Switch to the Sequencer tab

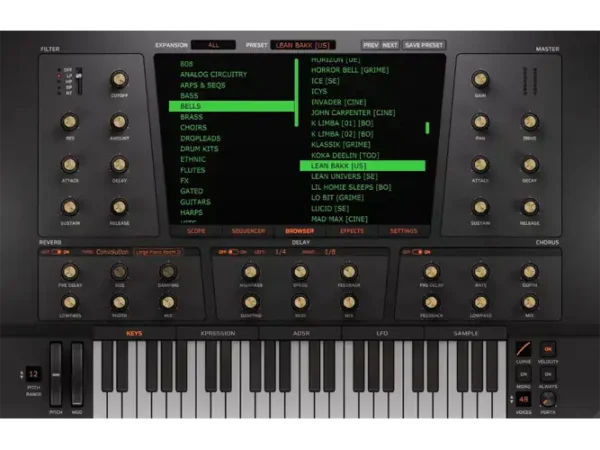[248, 231]
